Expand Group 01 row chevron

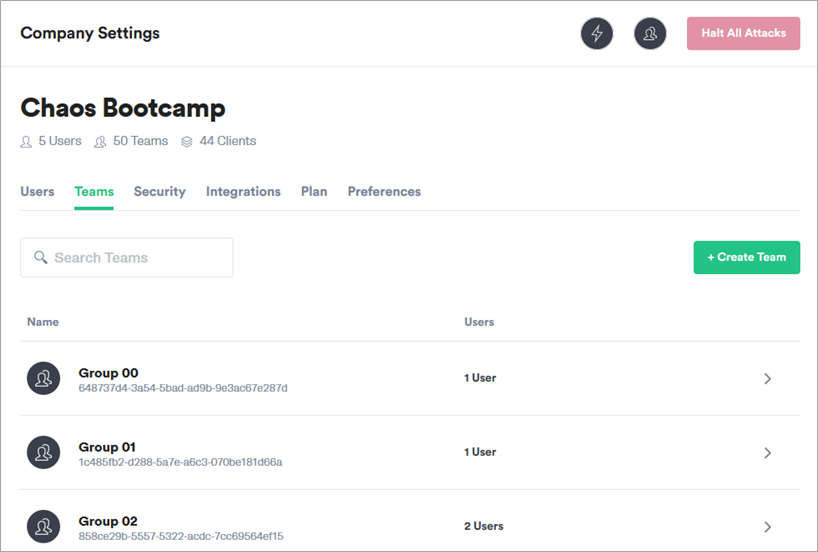point(767,452)
